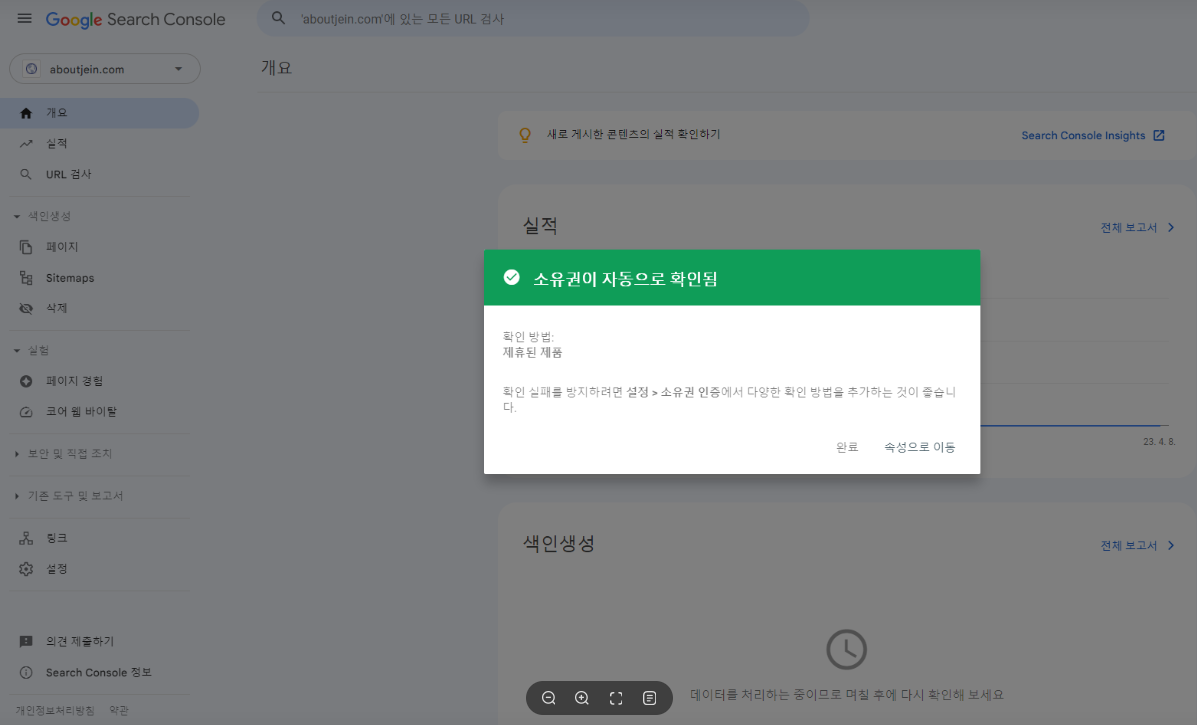
Task: Click the 의견 제출하기 feedback icon
Action: [26, 642]
